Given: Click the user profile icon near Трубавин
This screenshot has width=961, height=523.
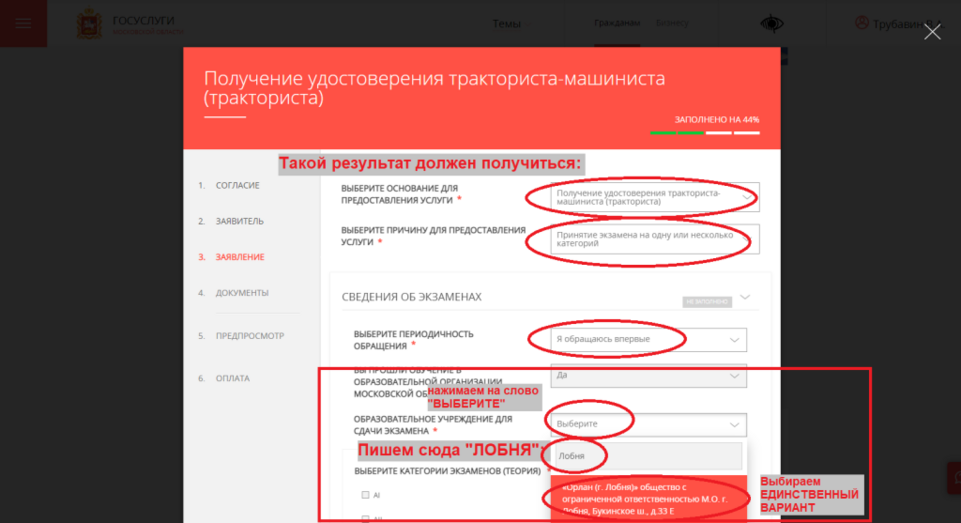Looking at the screenshot, I should coord(861,23).
